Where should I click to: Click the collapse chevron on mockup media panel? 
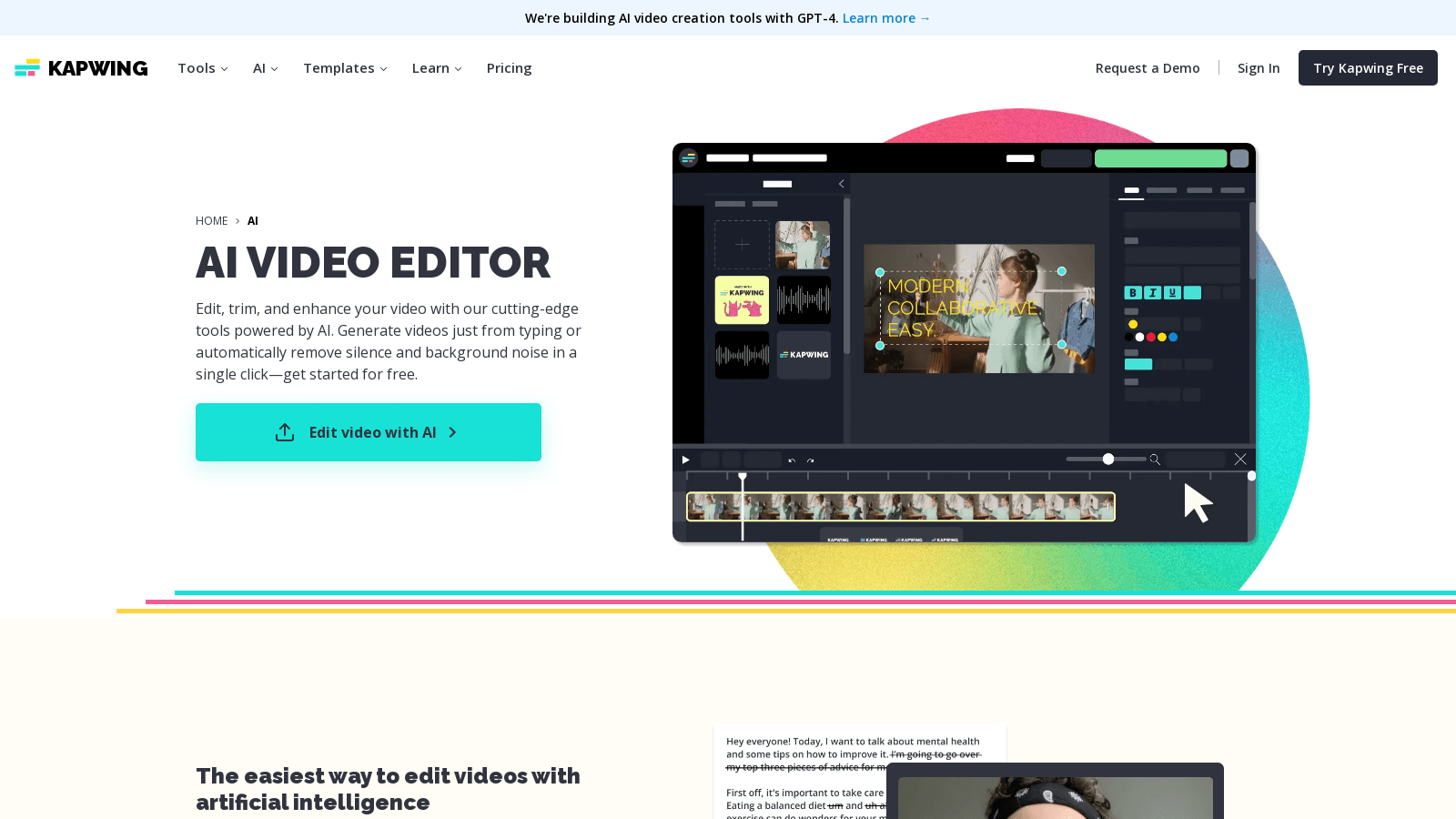tap(842, 184)
